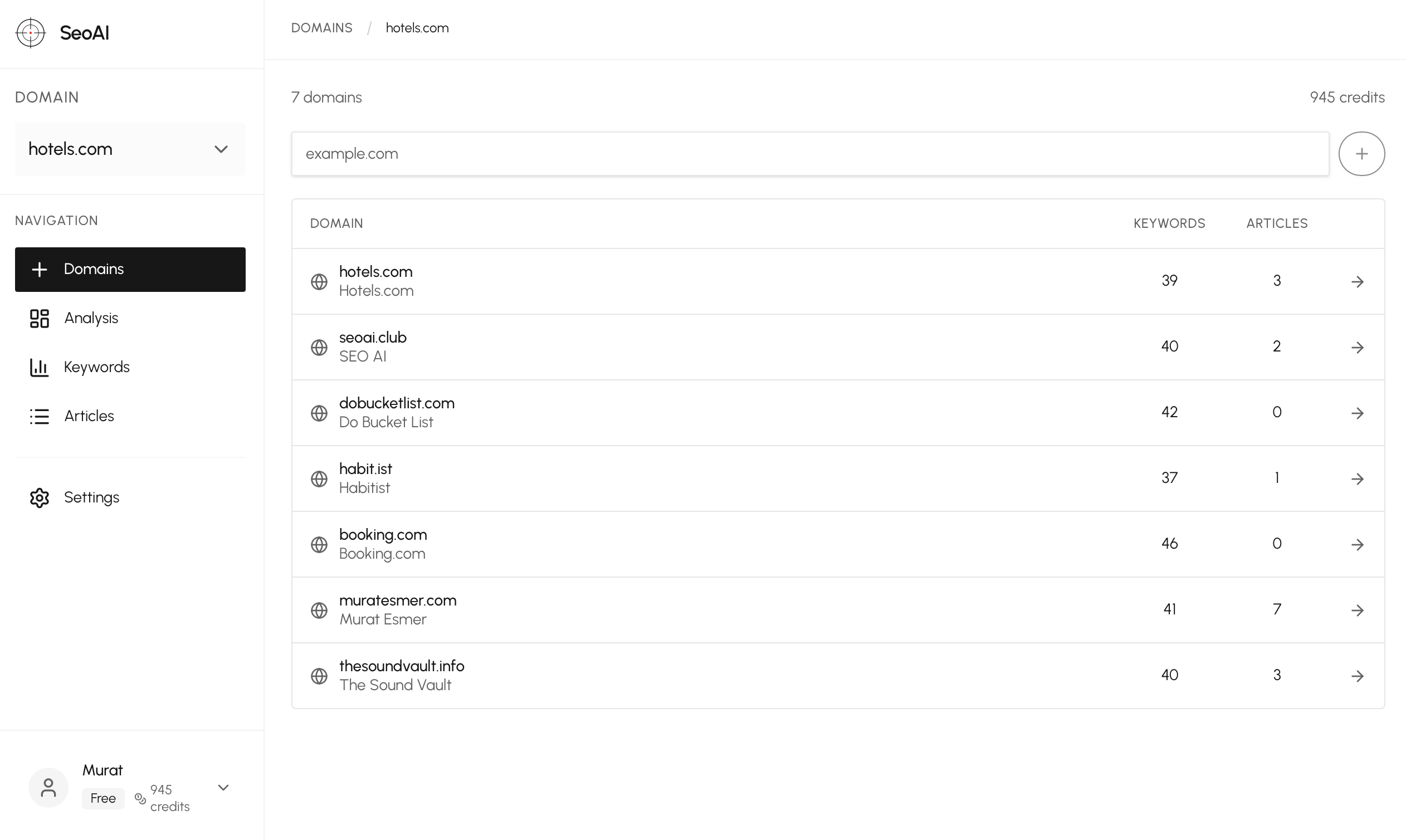
Task: Click the Free plan badge
Action: (x=103, y=798)
